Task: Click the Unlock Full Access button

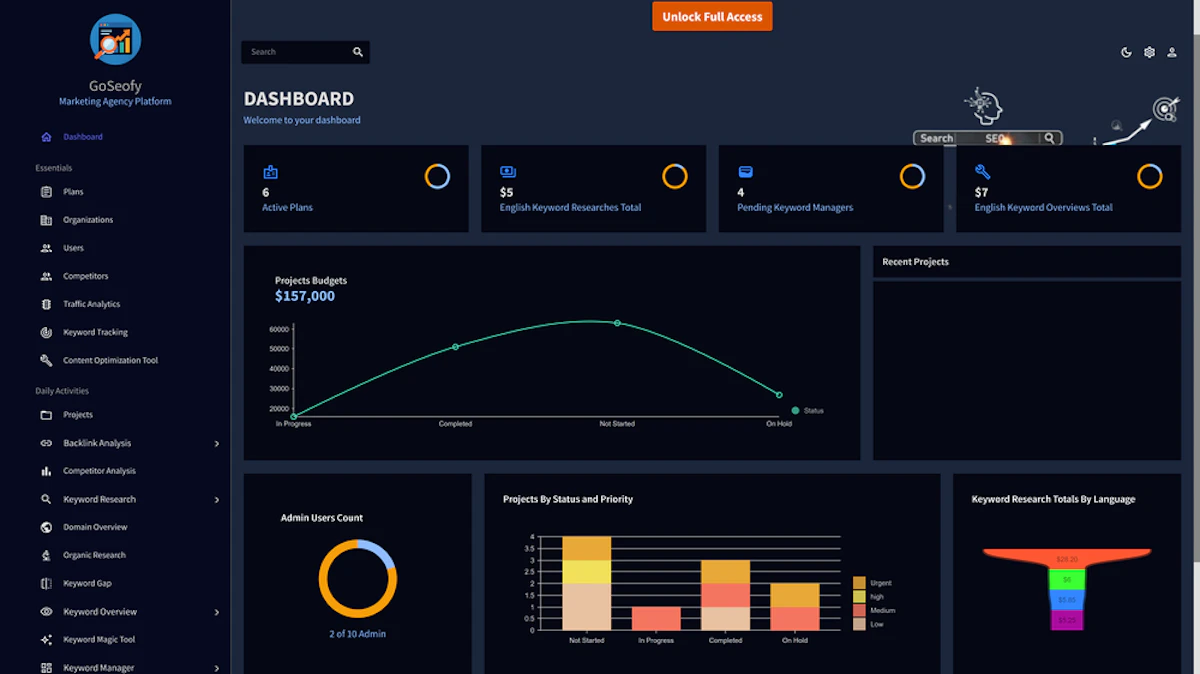Action: [712, 16]
